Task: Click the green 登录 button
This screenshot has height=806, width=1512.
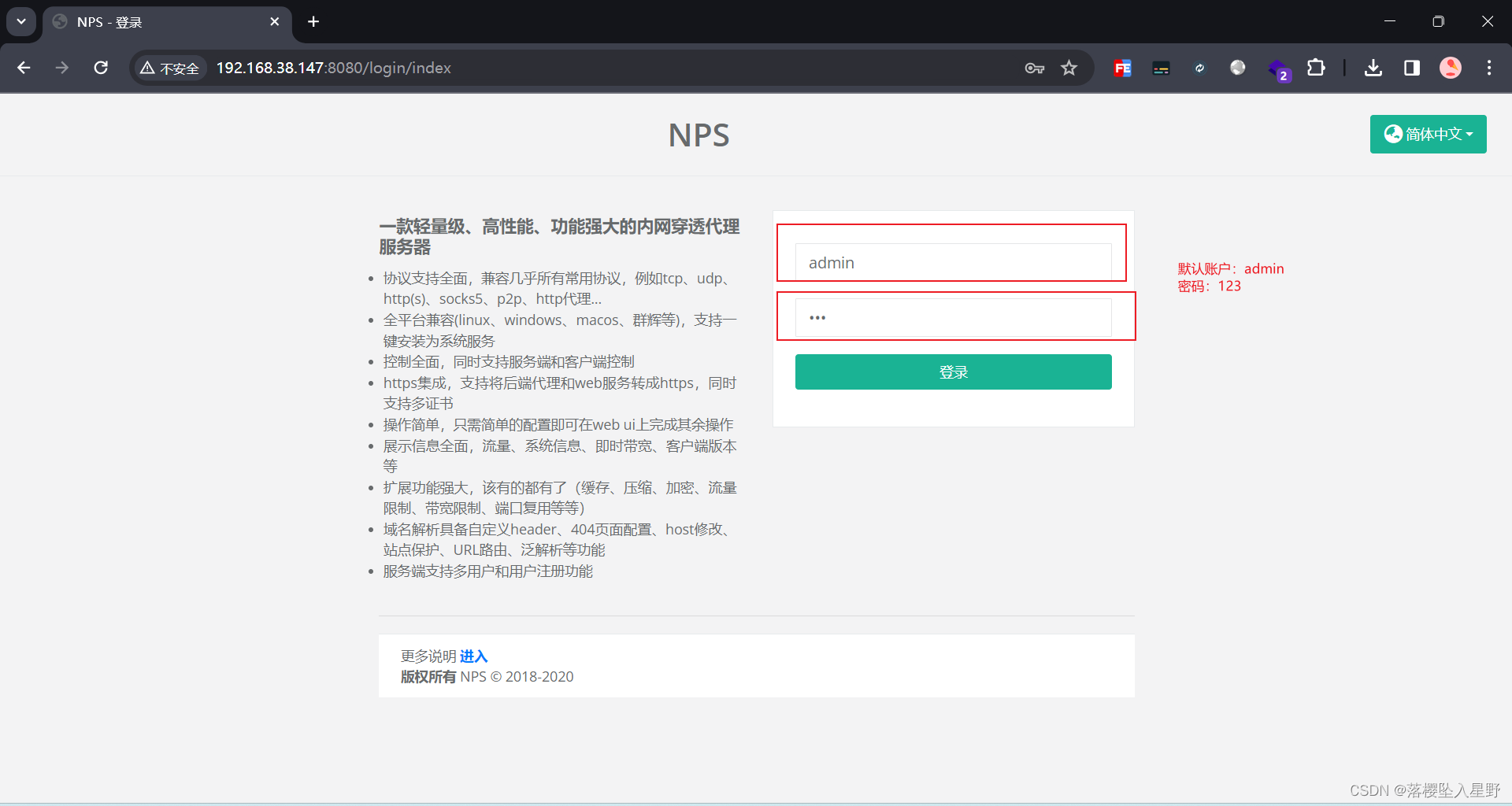Action: pos(953,372)
